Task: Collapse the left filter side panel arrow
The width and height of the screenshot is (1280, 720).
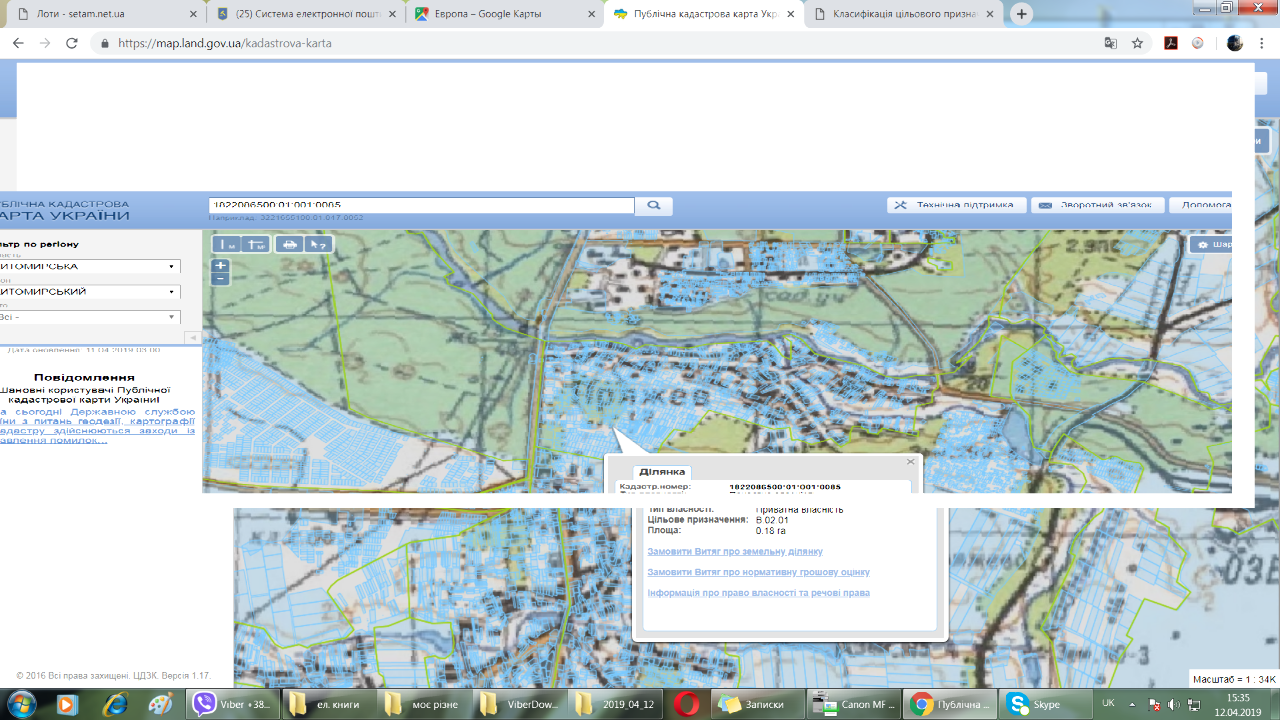Action: pyautogui.click(x=192, y=338)
